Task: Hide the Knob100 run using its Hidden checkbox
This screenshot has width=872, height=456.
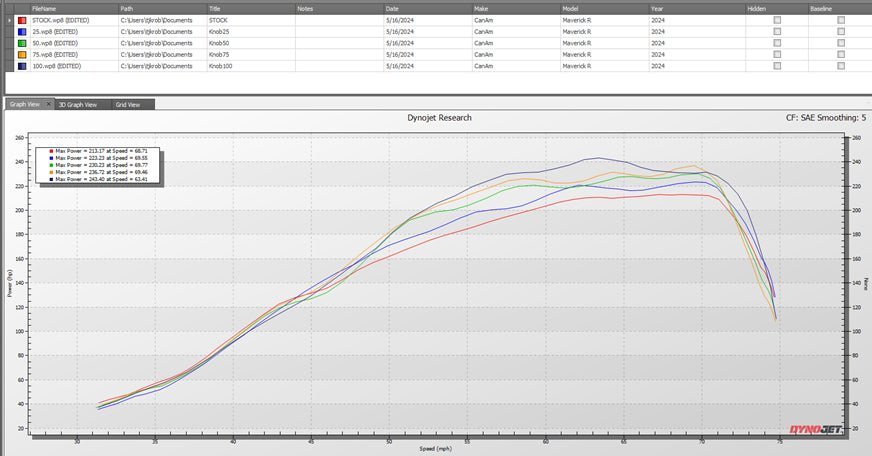Action: [777, 66]
